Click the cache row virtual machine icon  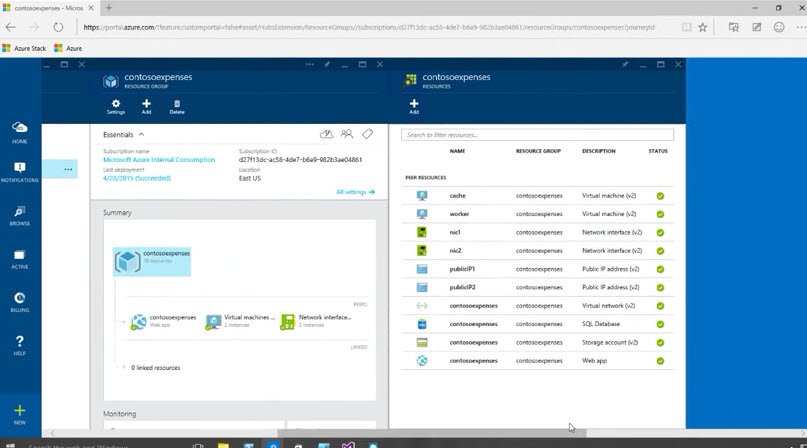(x=422, y=196)
